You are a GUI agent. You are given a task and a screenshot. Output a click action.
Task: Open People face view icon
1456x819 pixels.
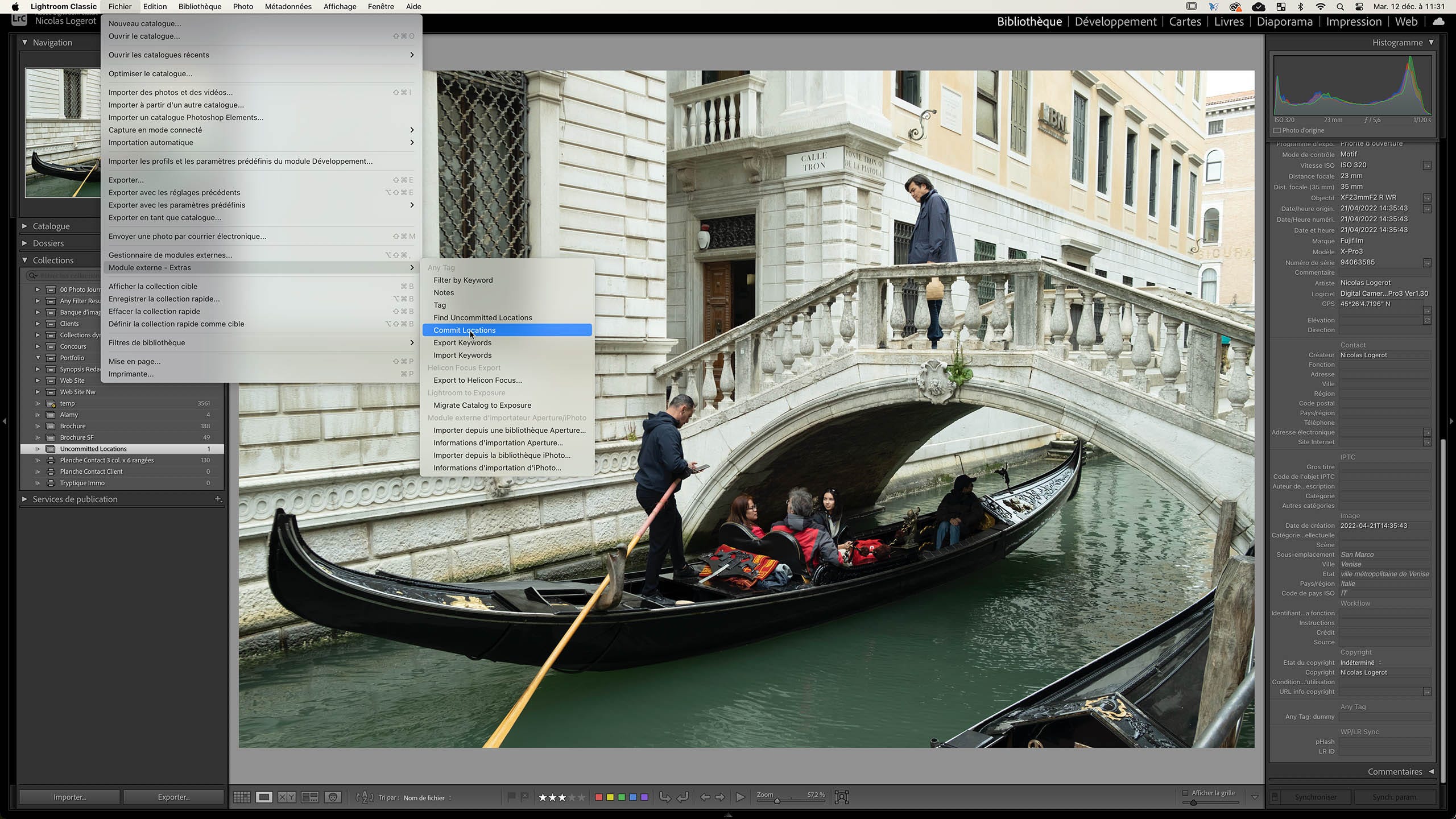[x=333, y=797]
